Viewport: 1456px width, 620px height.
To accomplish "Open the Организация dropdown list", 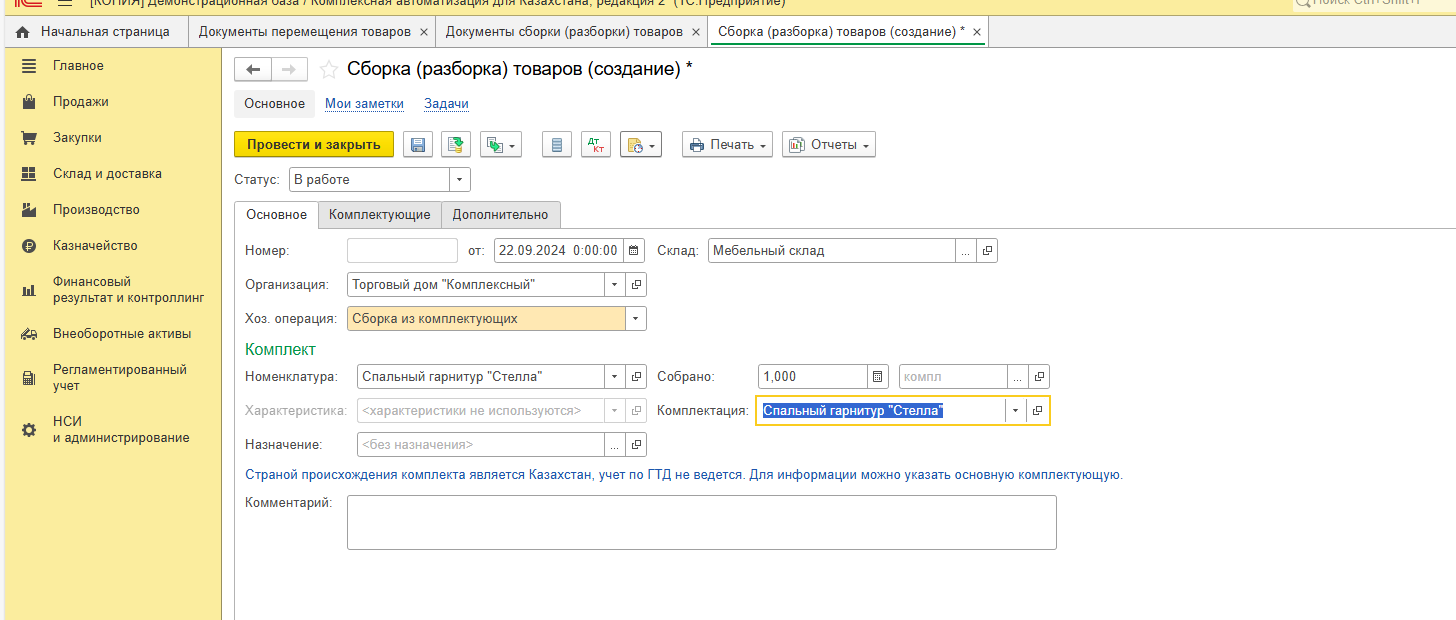I will click(x=614, y=285).
